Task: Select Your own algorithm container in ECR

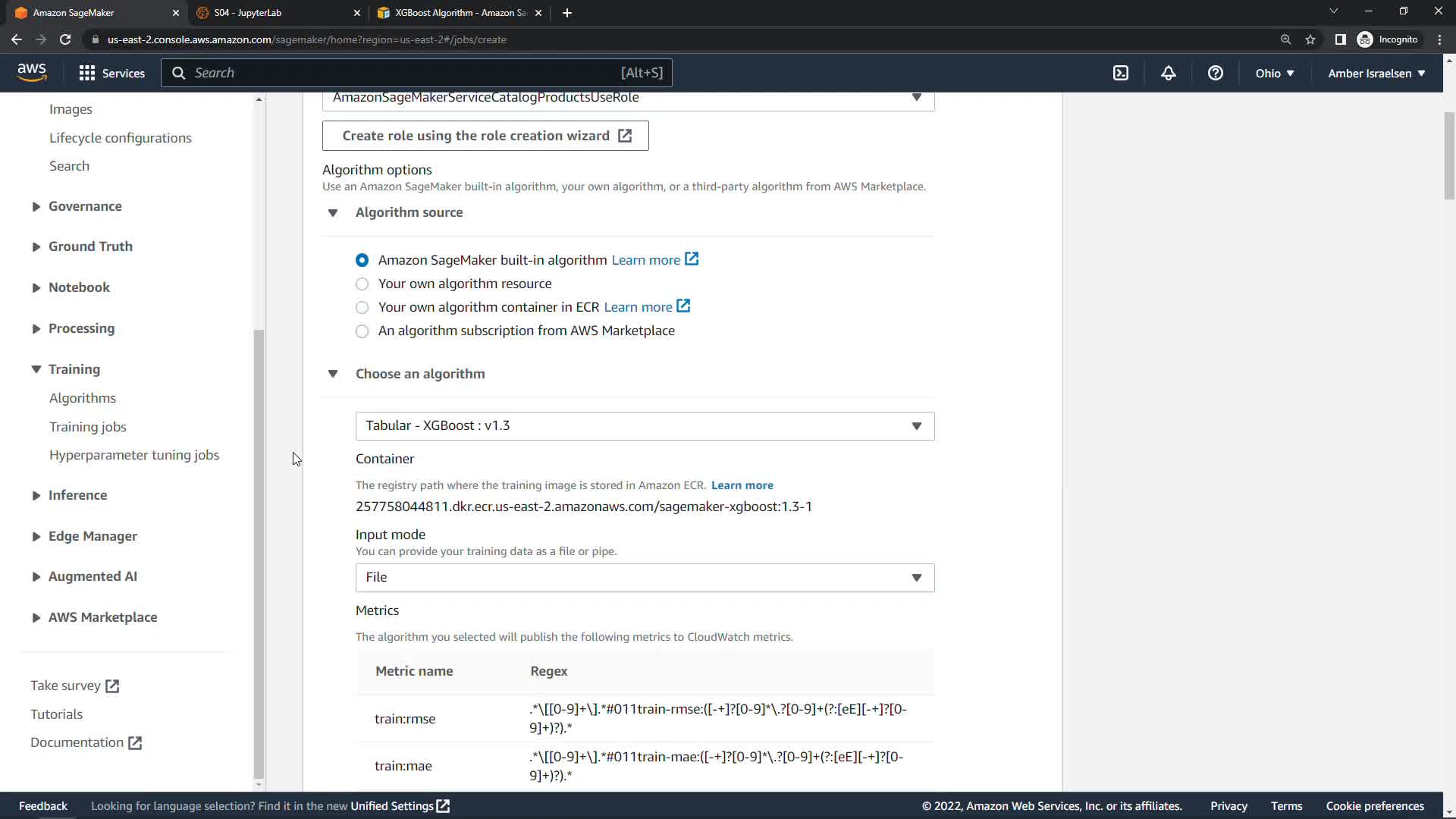Action: pos(362,307)
